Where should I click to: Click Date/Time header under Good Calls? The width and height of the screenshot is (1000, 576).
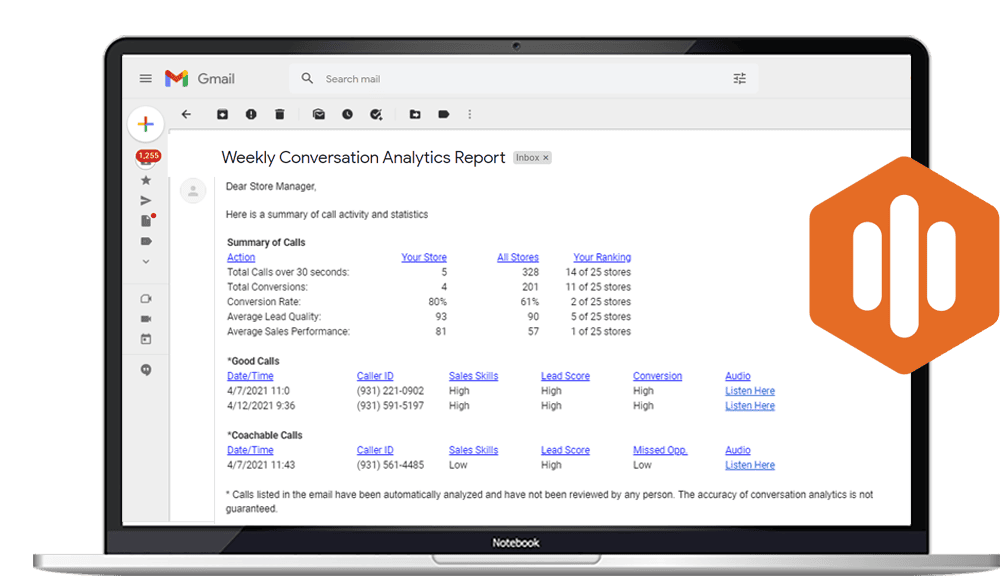click(x=250, y=376)
